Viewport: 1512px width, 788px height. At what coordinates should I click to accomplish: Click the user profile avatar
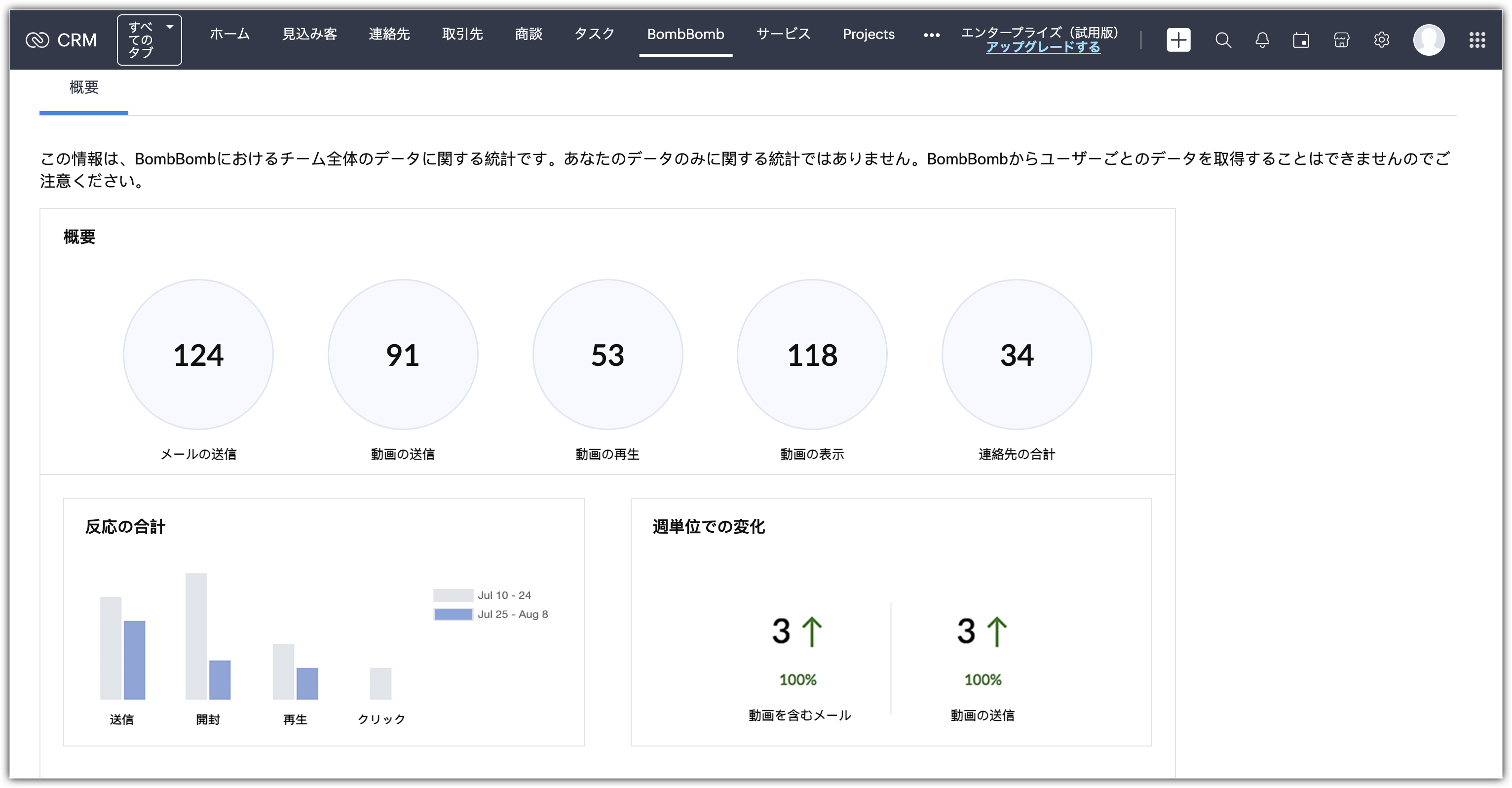click(x=1428, y=40)
